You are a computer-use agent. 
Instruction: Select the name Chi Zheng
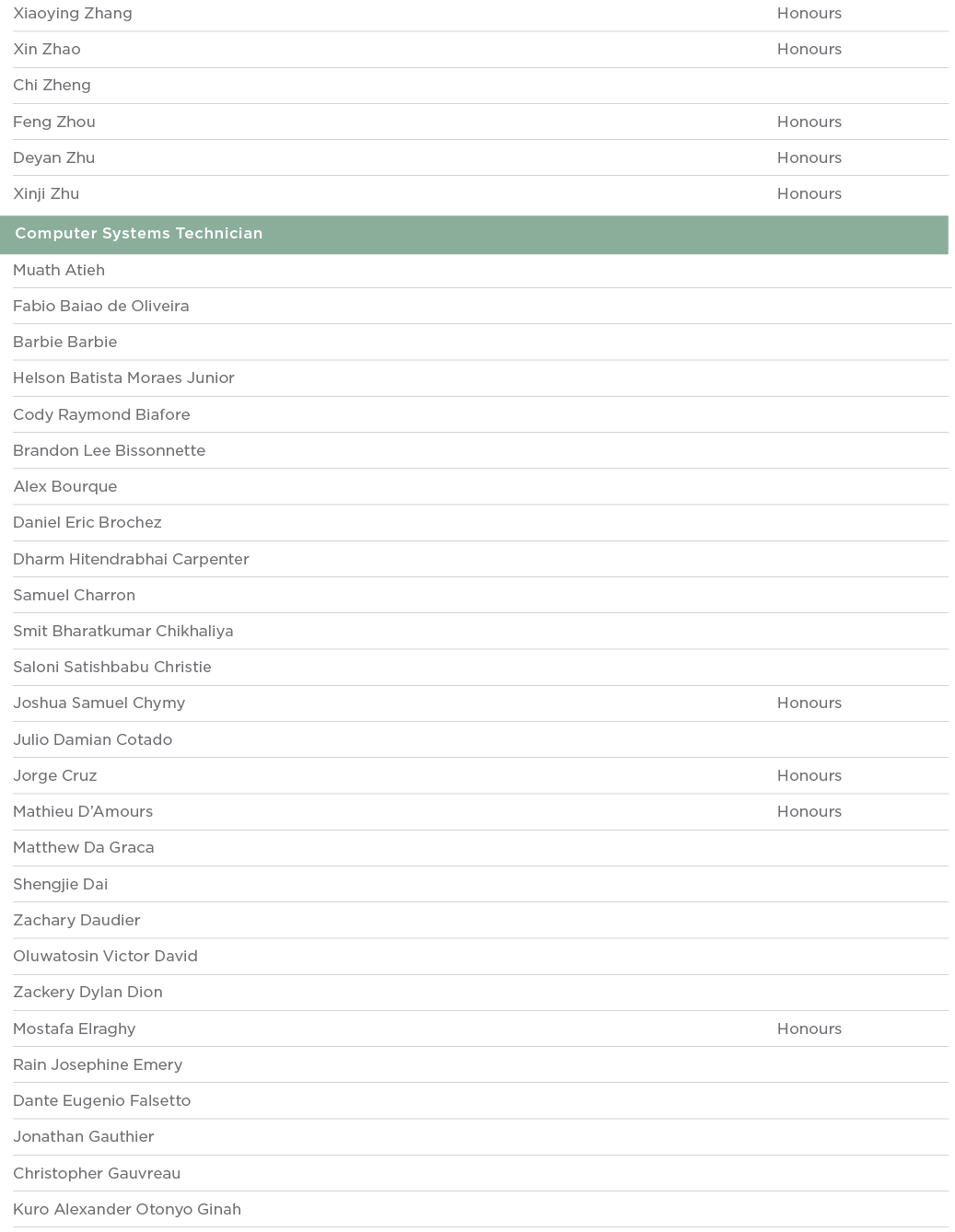pos(52,85)
